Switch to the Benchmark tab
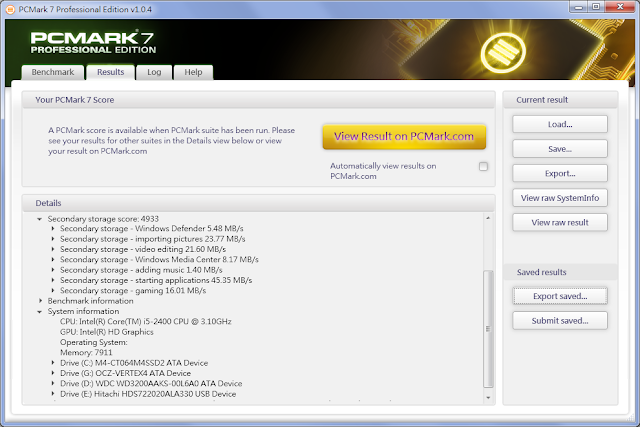This screenshot has width=640, height=427. click(53, 72)
